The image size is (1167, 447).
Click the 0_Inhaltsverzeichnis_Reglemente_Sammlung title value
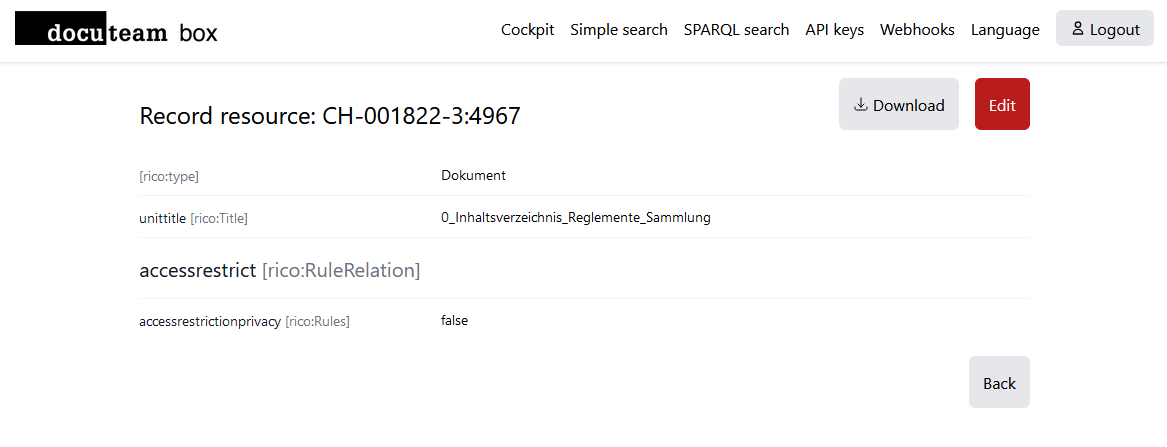coord(575,217)
